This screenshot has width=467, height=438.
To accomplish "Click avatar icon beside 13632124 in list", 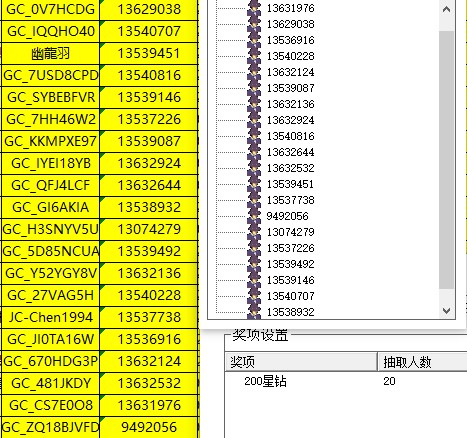I will 254,72.
